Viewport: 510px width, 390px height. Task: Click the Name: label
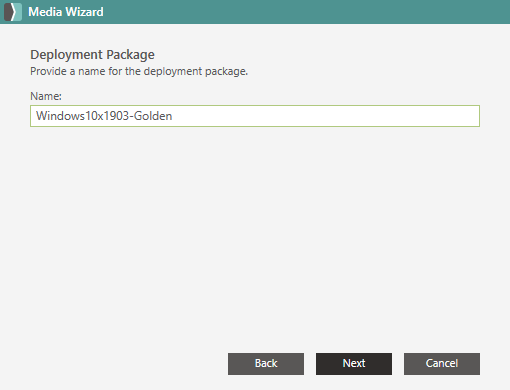pyautogui.click(x=46, y=96)
